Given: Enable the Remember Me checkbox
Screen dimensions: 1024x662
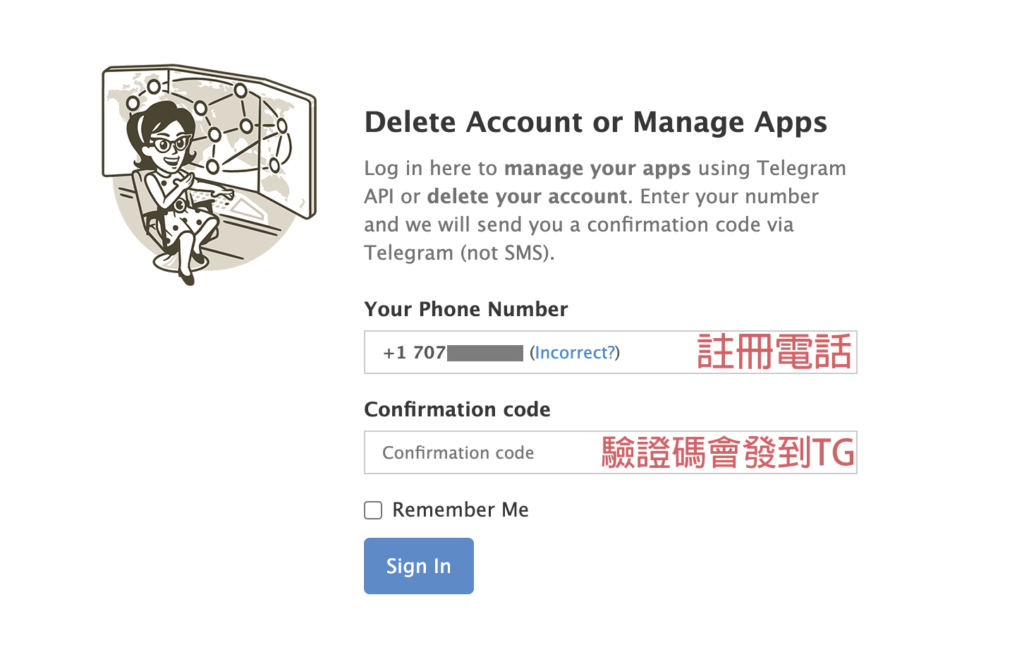Looking at the screenshot, I should point(373,511).
